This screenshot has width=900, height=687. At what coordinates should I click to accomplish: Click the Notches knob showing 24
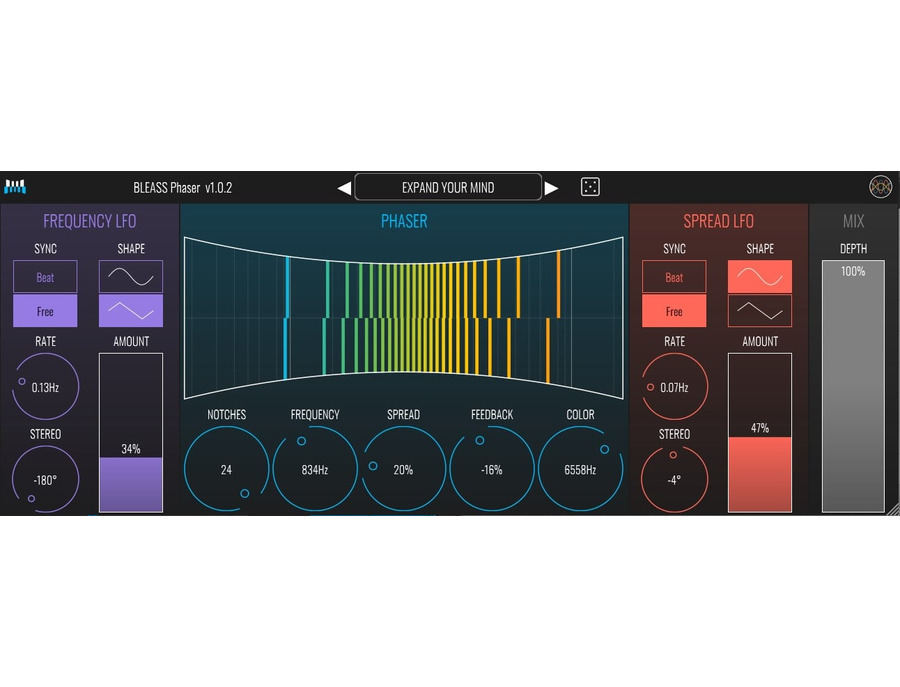click(227, 469)
